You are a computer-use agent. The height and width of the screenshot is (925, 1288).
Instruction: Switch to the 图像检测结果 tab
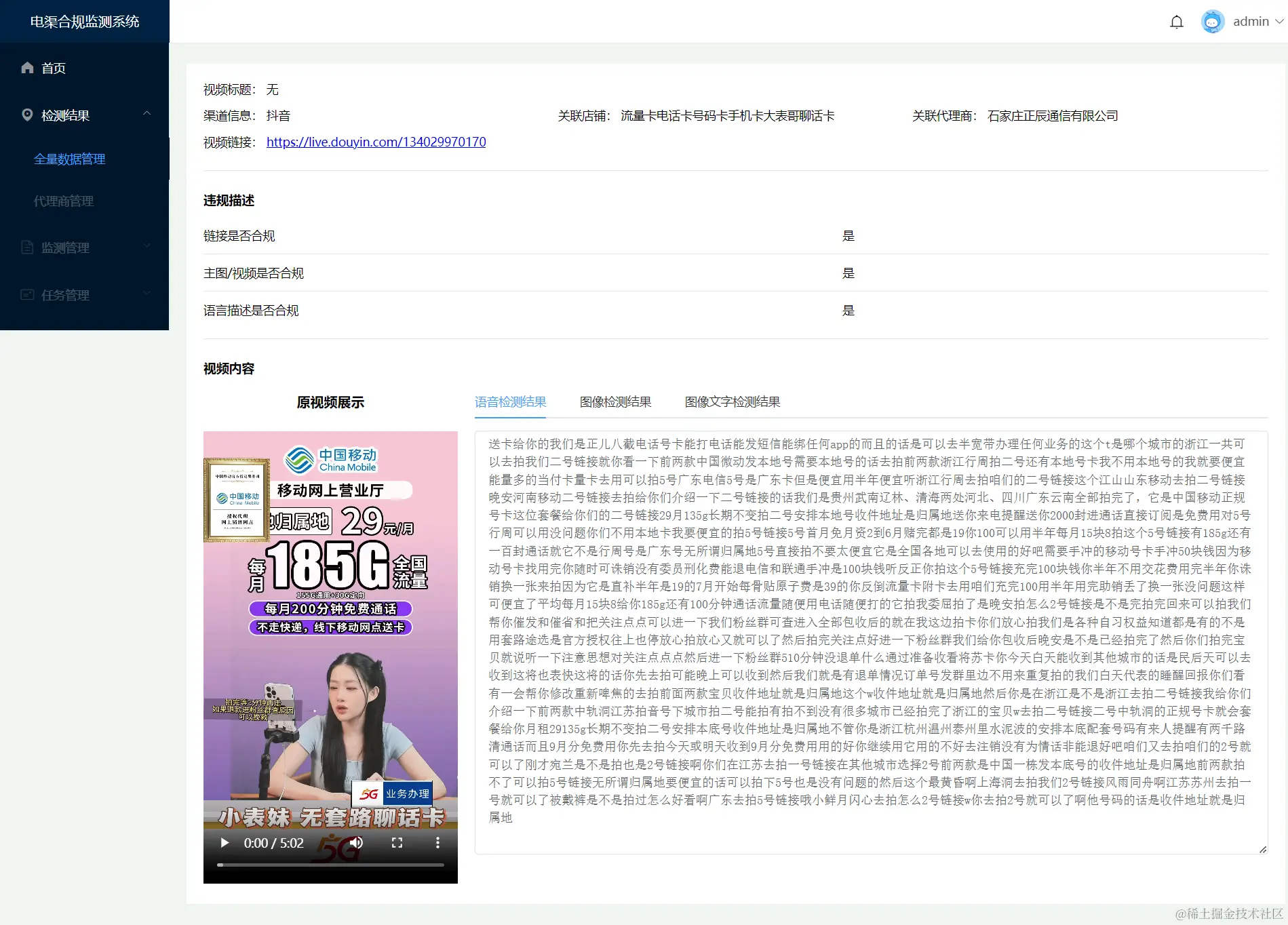click(615, 401)
